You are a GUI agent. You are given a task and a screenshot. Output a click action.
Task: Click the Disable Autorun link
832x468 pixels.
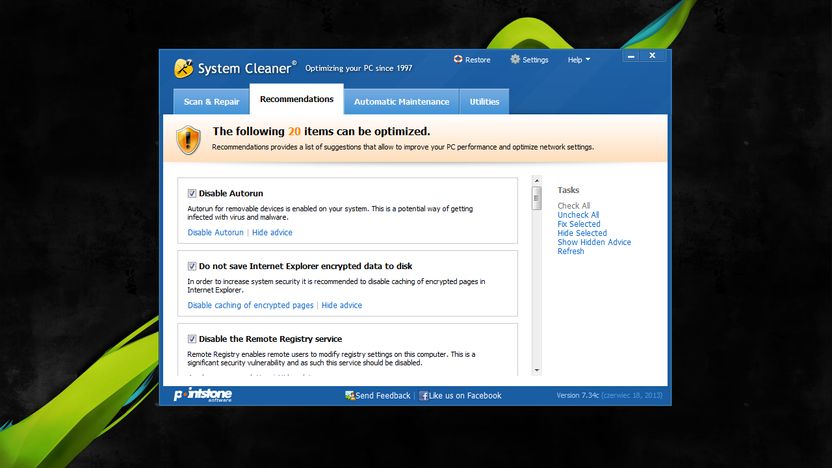tap(215, 232)
